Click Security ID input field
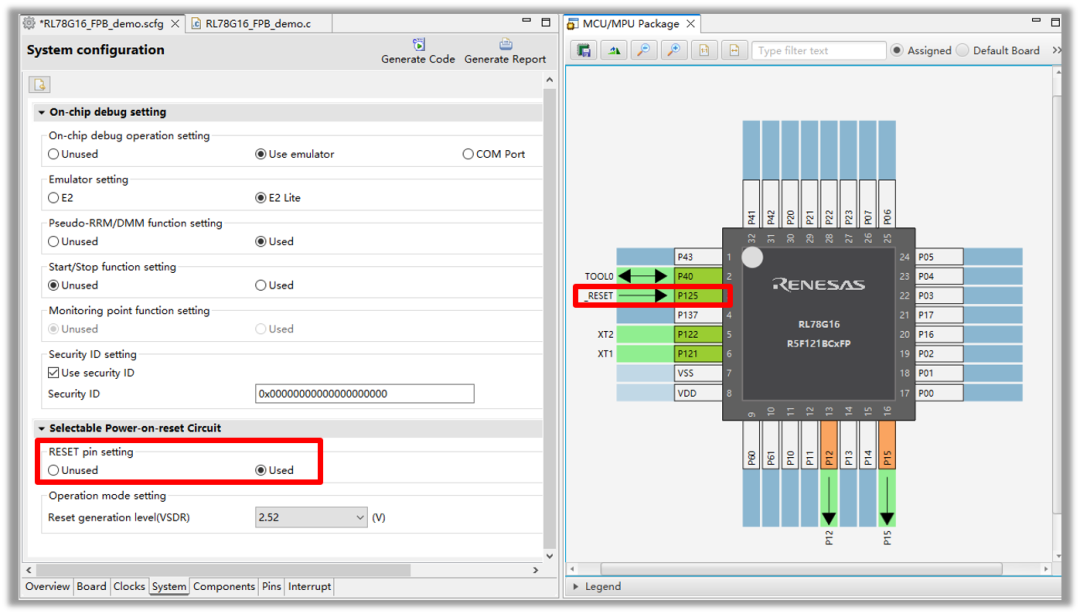 pos(364,394)
